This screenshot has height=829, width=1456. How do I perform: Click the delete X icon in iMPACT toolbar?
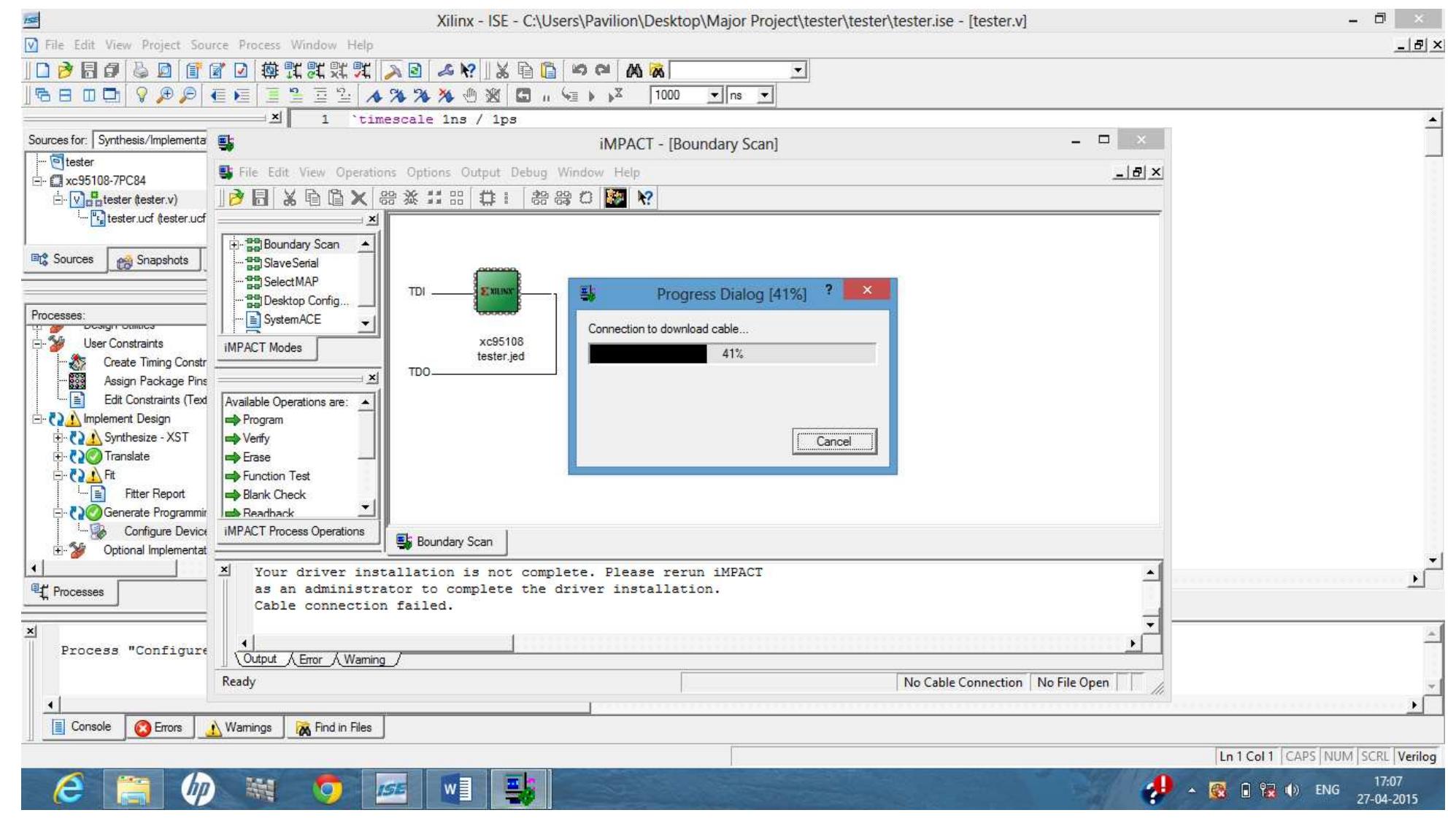[358, 198]
